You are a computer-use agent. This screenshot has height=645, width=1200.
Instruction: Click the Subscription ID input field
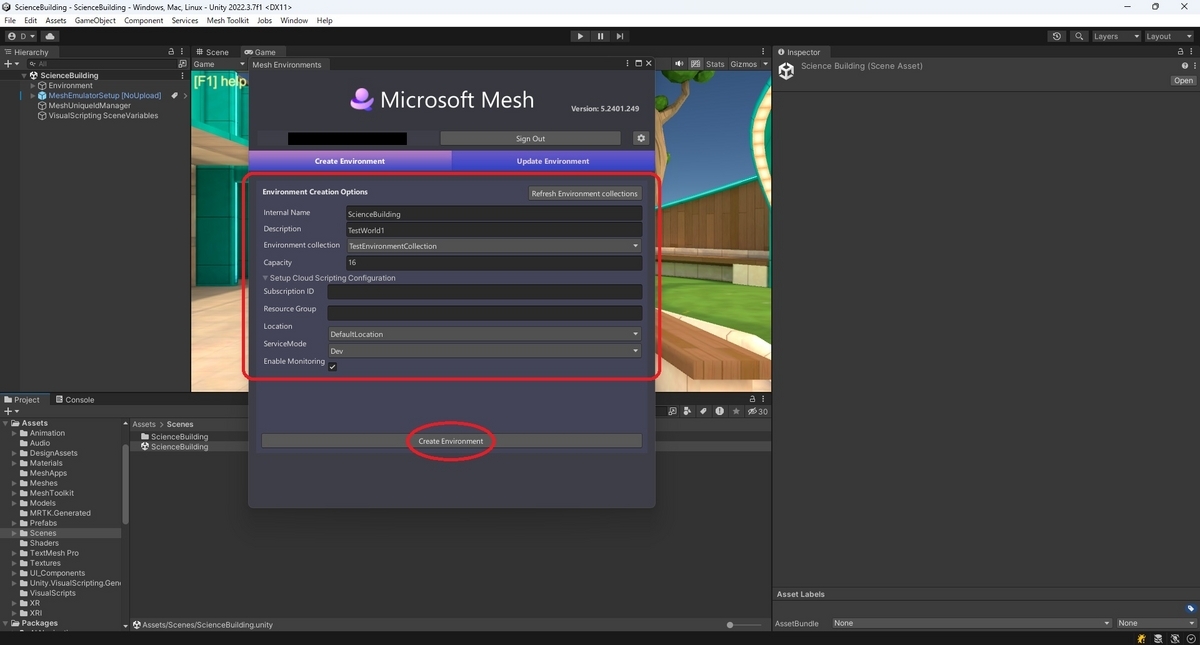[485, 292]
